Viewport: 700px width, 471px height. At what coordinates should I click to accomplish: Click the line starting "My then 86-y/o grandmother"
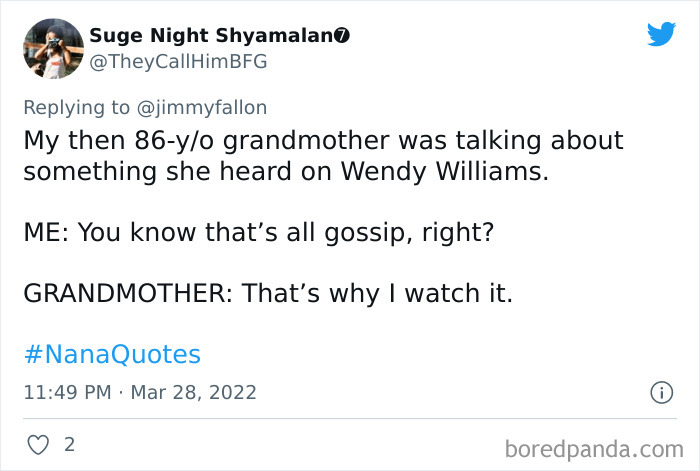323,140
